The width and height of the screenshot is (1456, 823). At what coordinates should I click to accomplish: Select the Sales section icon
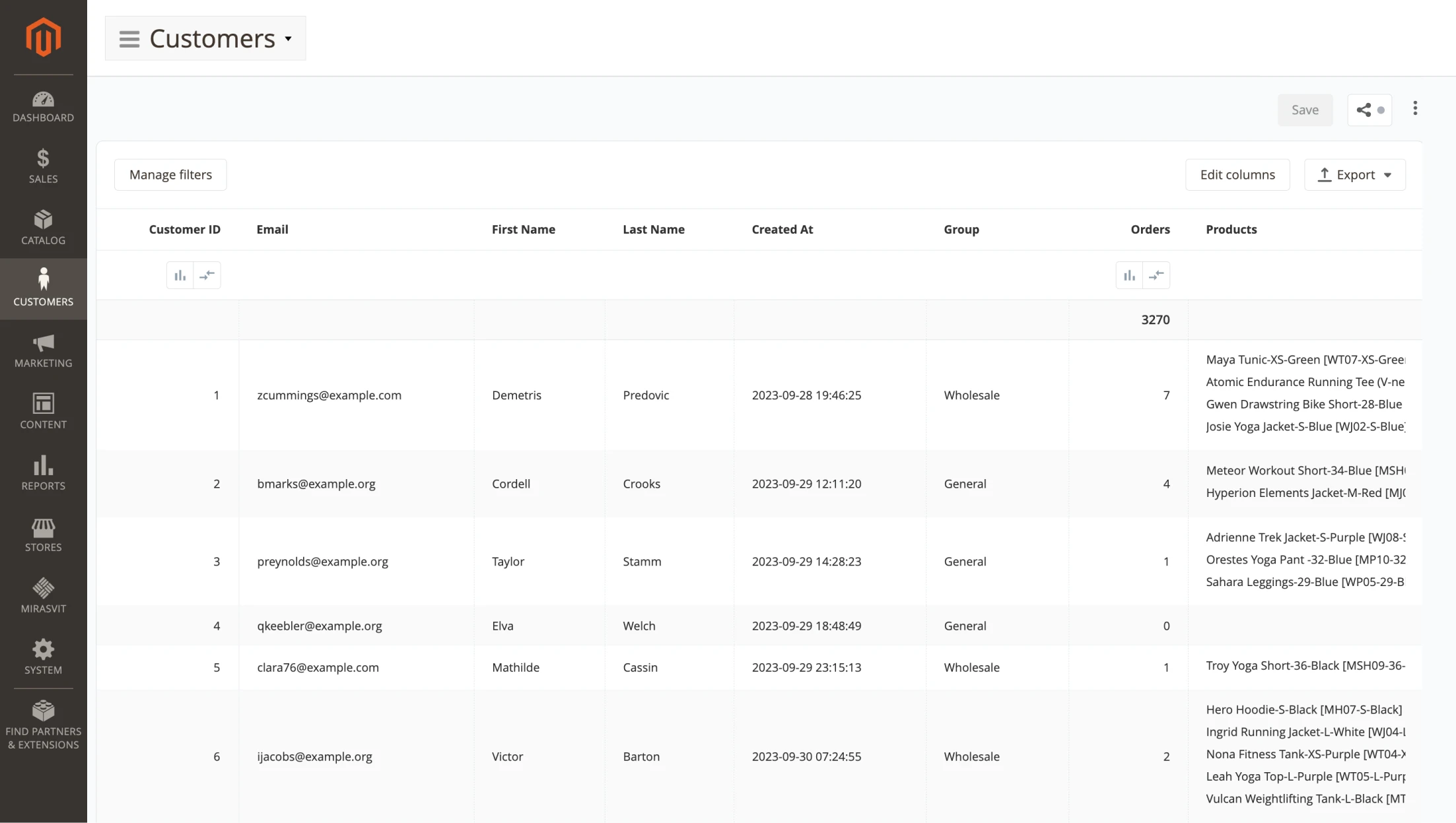click(x=43, y=165)
